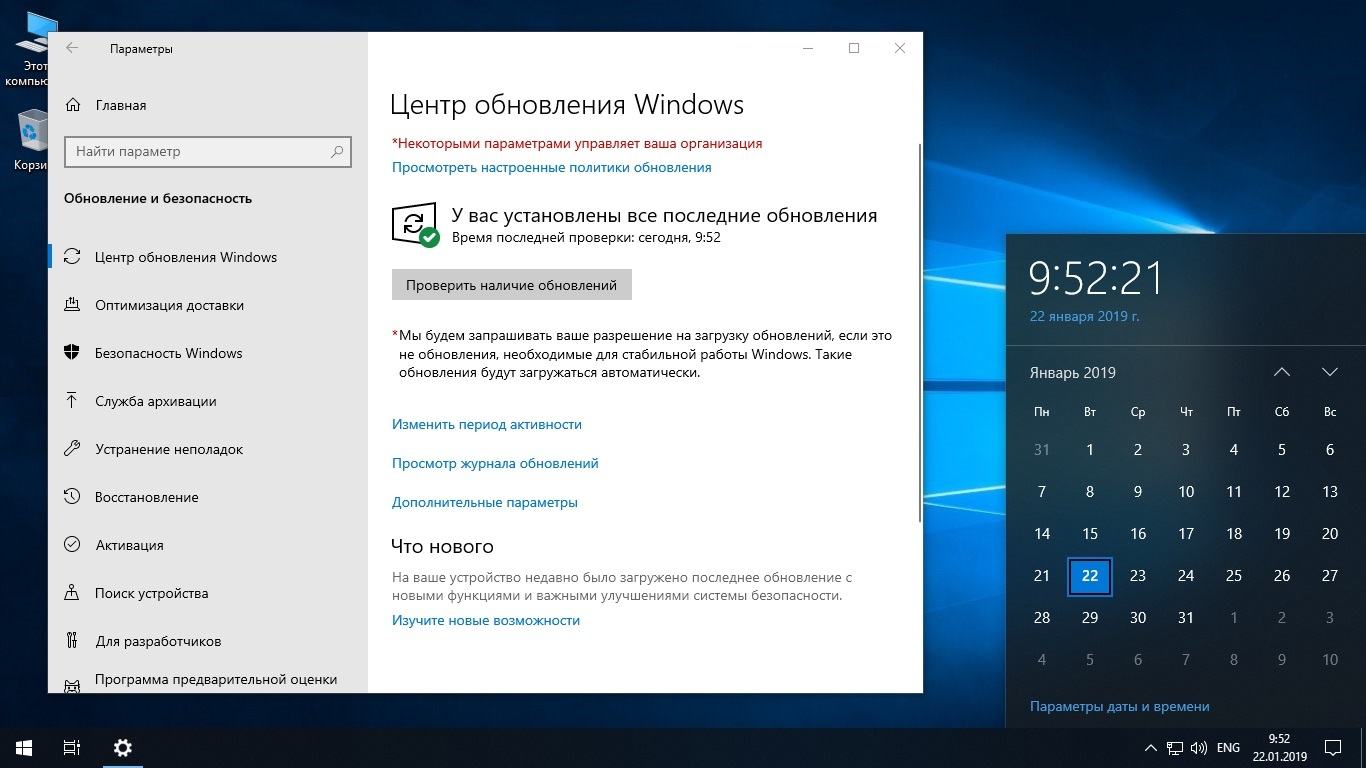The height and width of the screenshot is (768, 1366).
Task: Select Центр обновления Windows sync icon
Action: click(72, 257)
